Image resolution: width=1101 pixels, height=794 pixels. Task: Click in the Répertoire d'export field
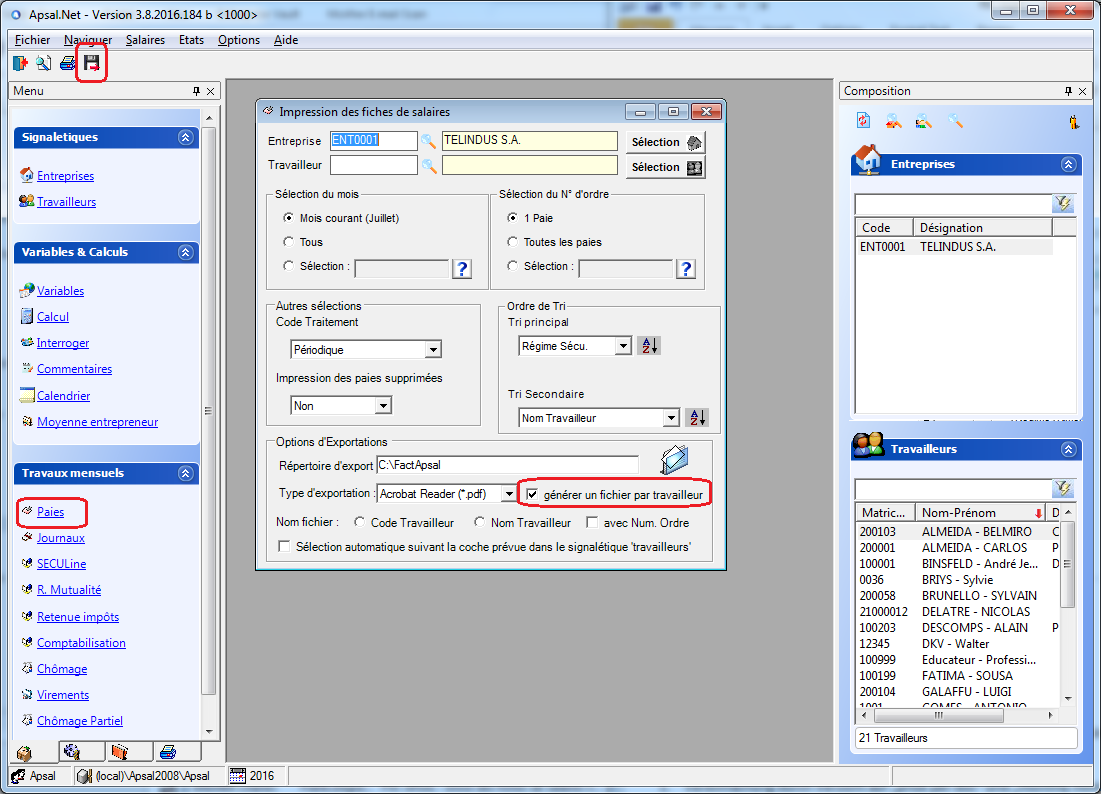(506, 464)
